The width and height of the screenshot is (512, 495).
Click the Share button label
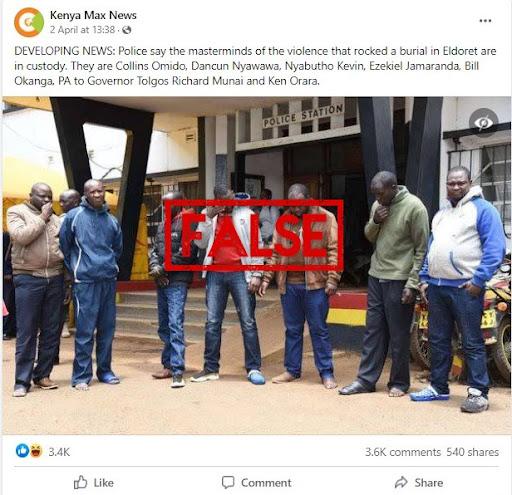[x=429, y=483]
